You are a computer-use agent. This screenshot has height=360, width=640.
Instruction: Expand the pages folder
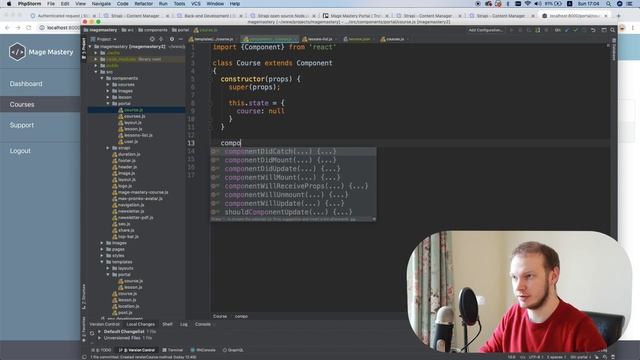(x=102, y=249)
